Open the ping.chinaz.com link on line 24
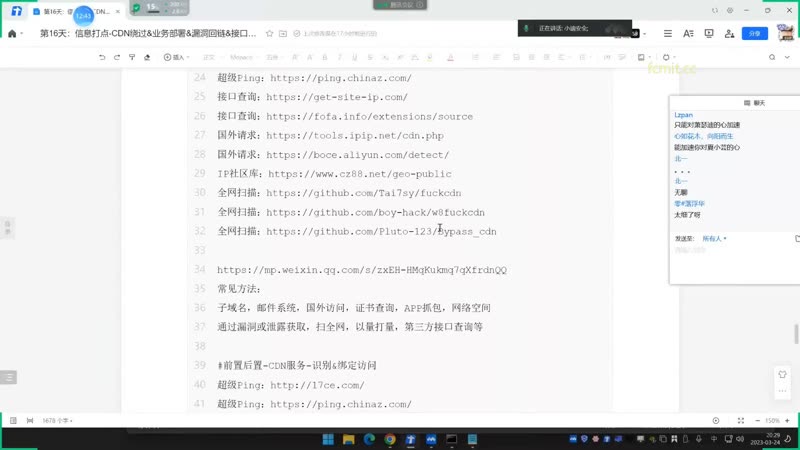This screenshot has width=800, height=450. [341, 78]
